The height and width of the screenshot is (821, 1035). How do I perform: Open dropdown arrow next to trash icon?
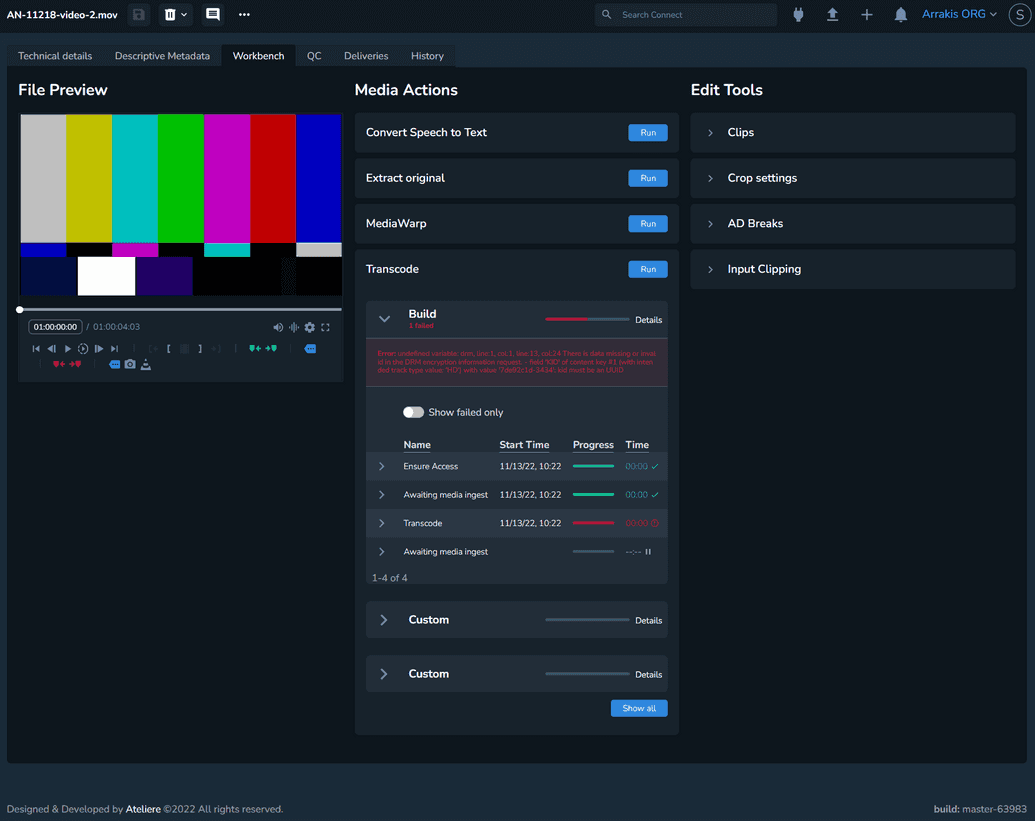184,15
